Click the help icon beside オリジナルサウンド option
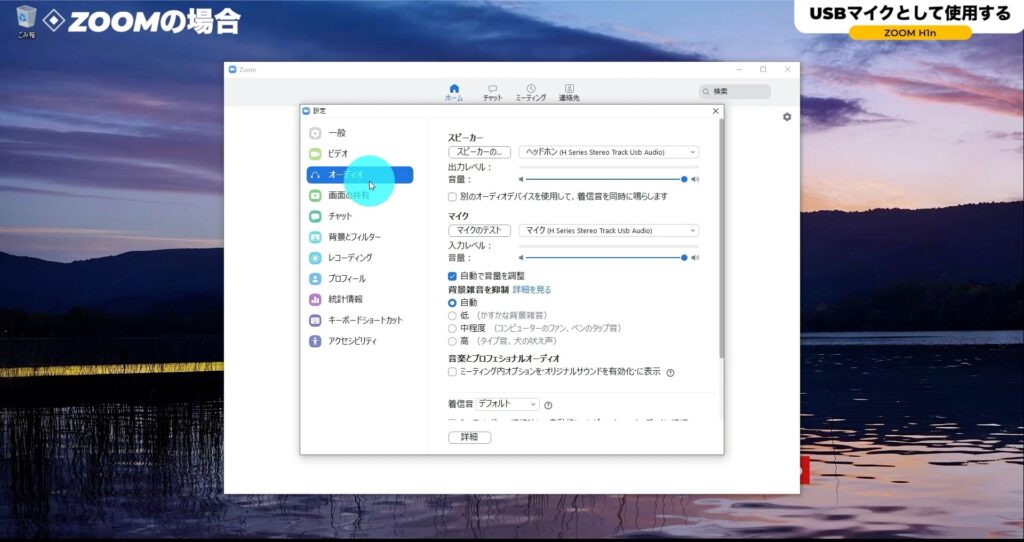The width and height of the screenshot is (1024, 542). point(670,373)
